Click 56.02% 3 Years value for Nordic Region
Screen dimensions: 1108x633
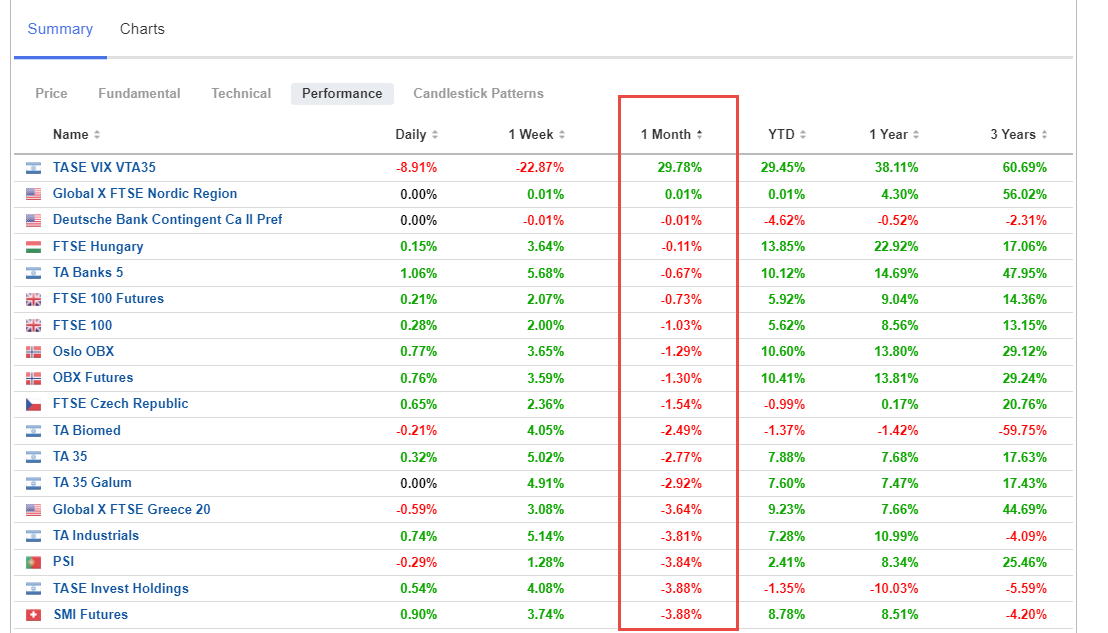pyautogui.click(x=1025, y=194)
